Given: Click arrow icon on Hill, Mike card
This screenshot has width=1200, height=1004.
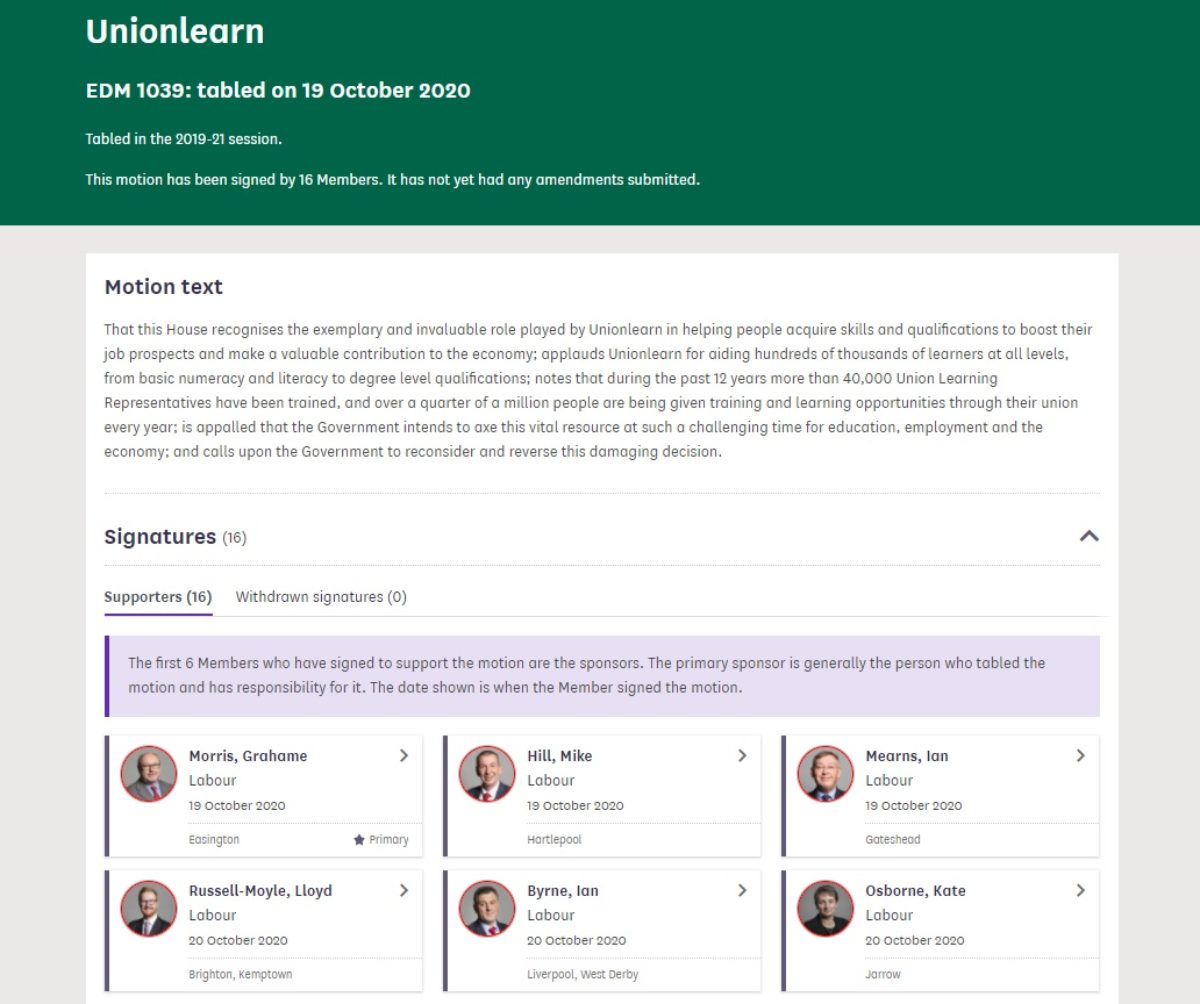Looking at the screenshot, I should point(742,756).
